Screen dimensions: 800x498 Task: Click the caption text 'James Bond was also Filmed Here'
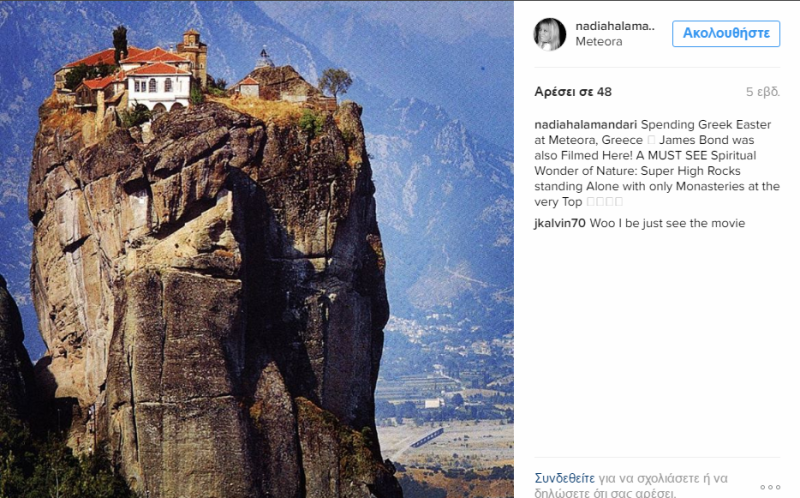point(644,148)
